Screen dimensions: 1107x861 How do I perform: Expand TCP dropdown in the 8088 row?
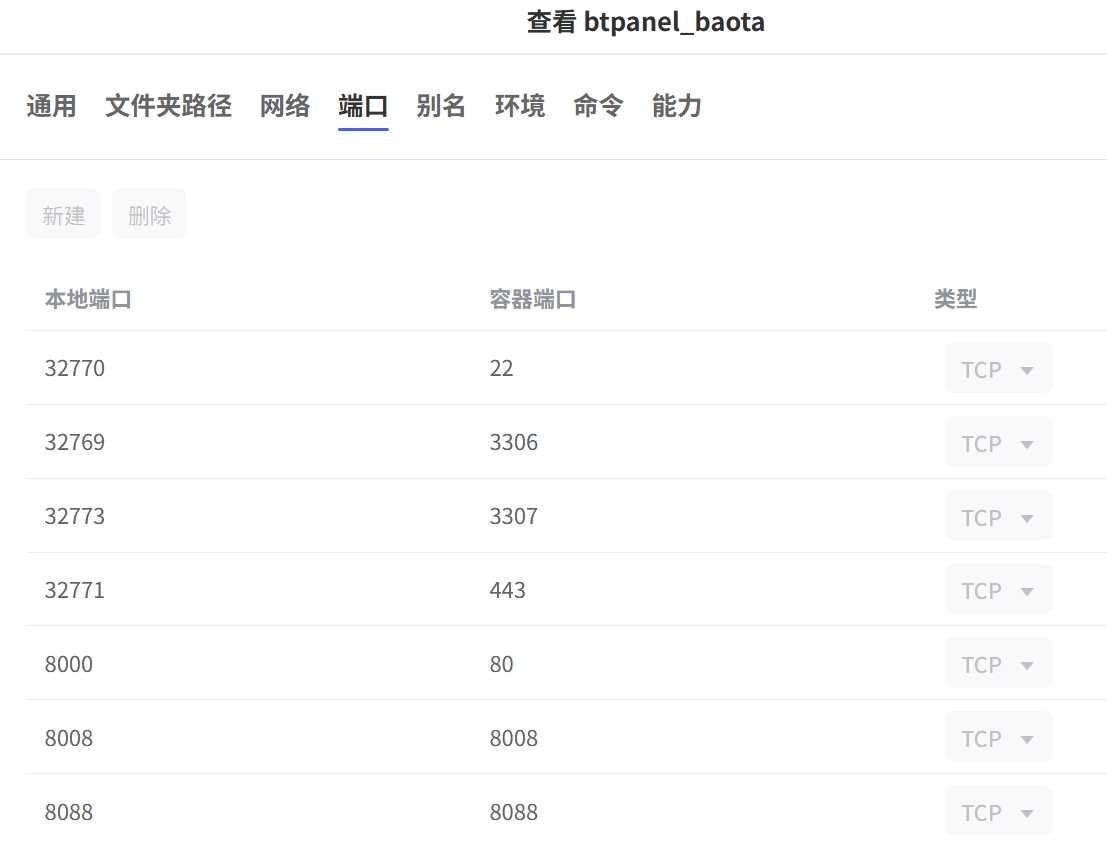pyautogui.click(x=998, y=811)
